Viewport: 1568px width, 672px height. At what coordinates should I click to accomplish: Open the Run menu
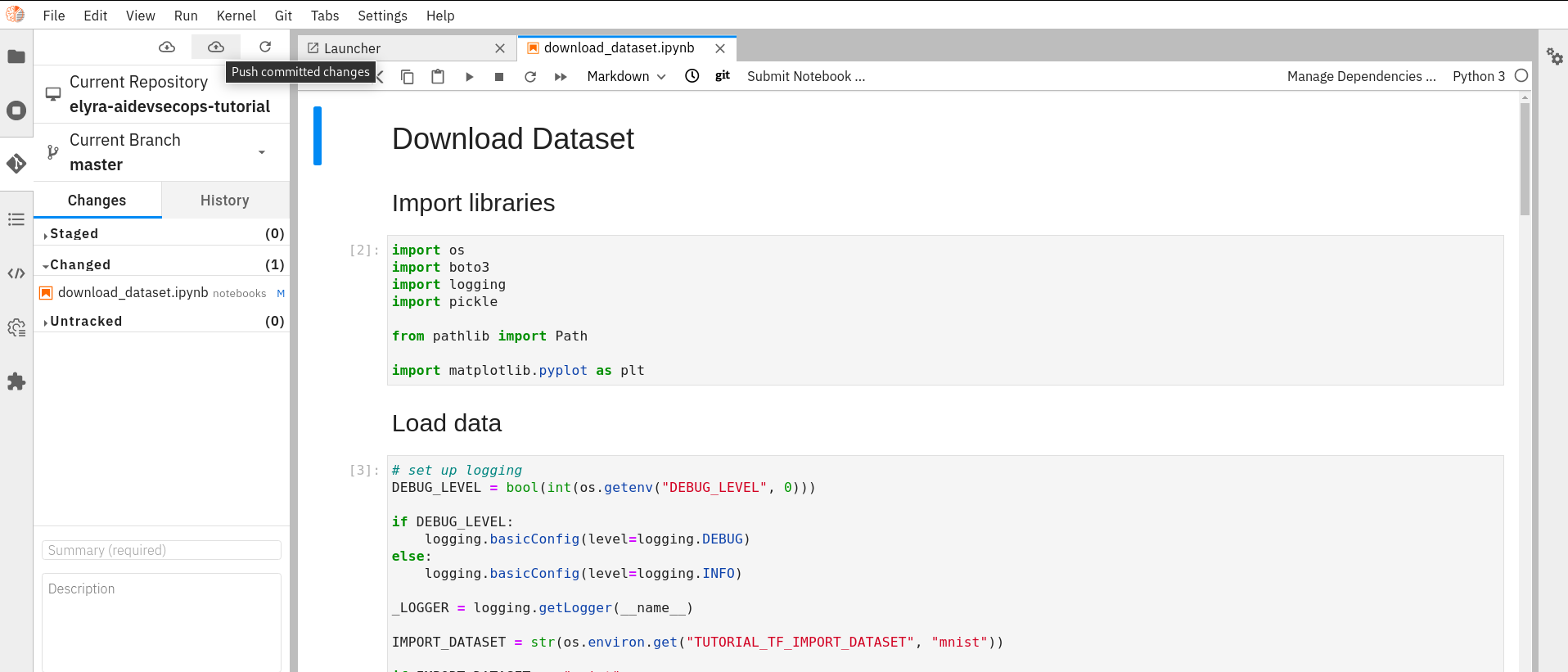click(186, 16)
